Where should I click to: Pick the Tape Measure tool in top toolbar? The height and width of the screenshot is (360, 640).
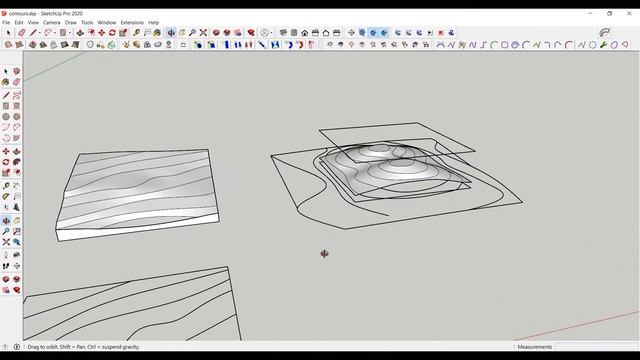pyautogui.click(x=136, y=33)
